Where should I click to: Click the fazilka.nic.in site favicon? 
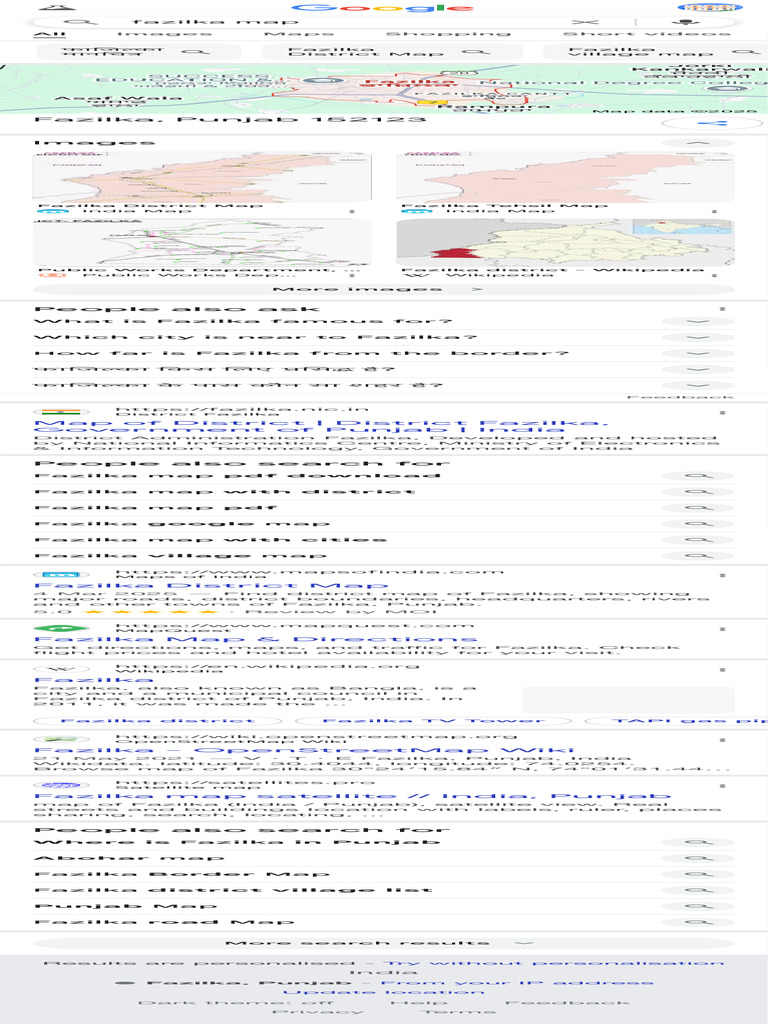click(x=60, y=412)
